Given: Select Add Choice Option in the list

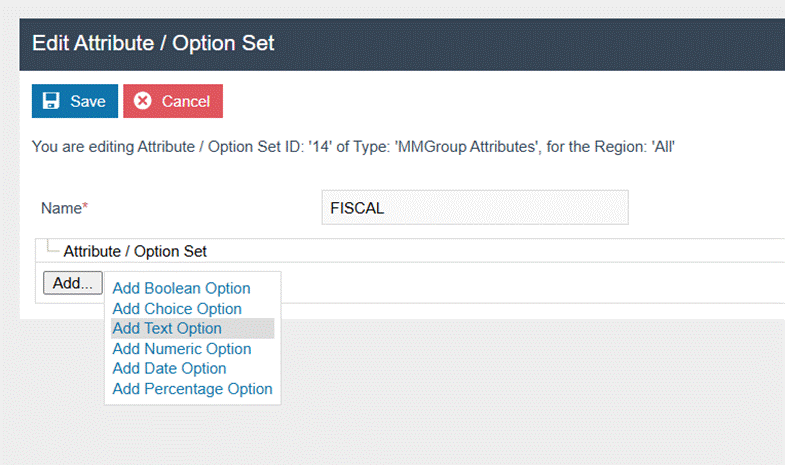Looking at the screenshot, I should pyautogui.click(x=177, y=309).
